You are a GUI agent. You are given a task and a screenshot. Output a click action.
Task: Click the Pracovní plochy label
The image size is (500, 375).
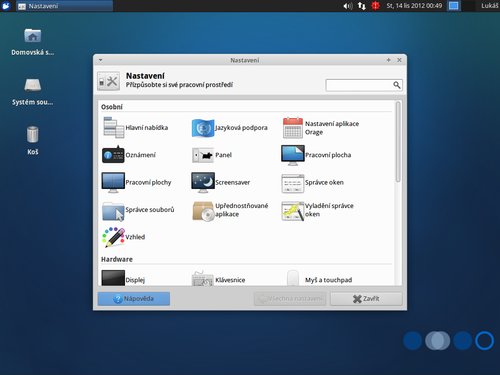pyautogui.click(x=148, y=182)
